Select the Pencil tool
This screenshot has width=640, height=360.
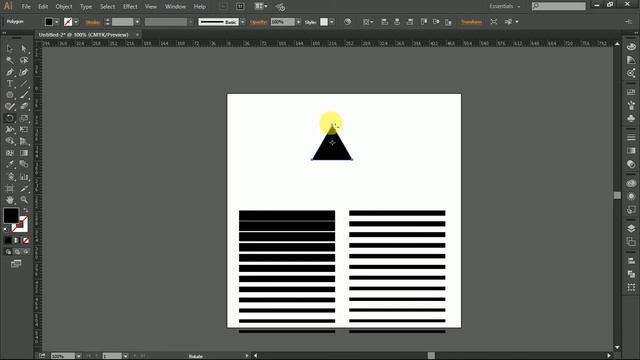(x=10, y=107)
